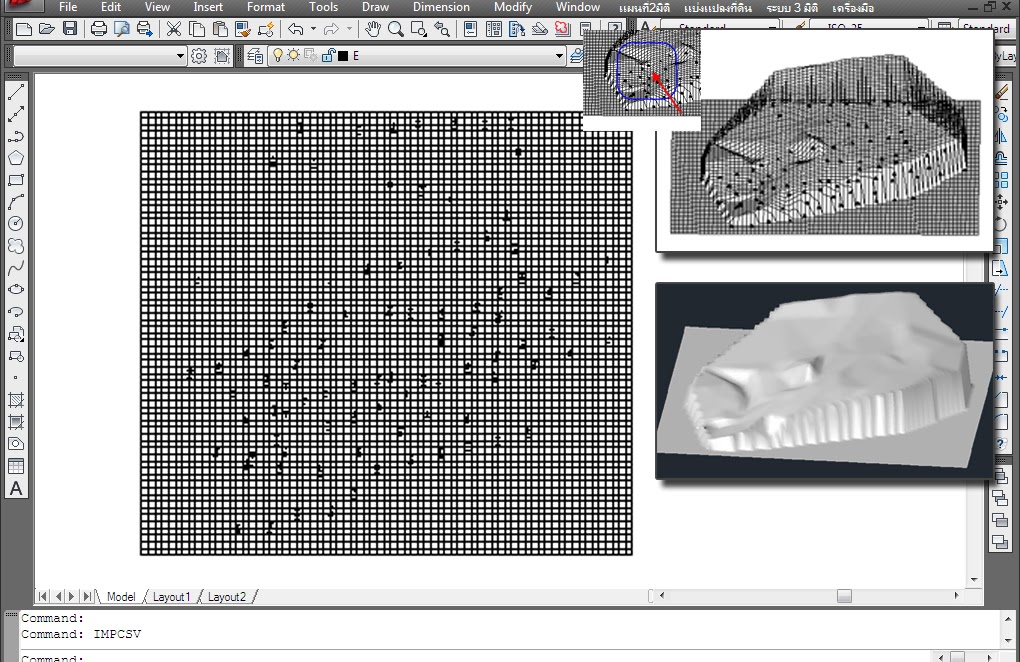Open the Insert menu

[x=208, y=7]
